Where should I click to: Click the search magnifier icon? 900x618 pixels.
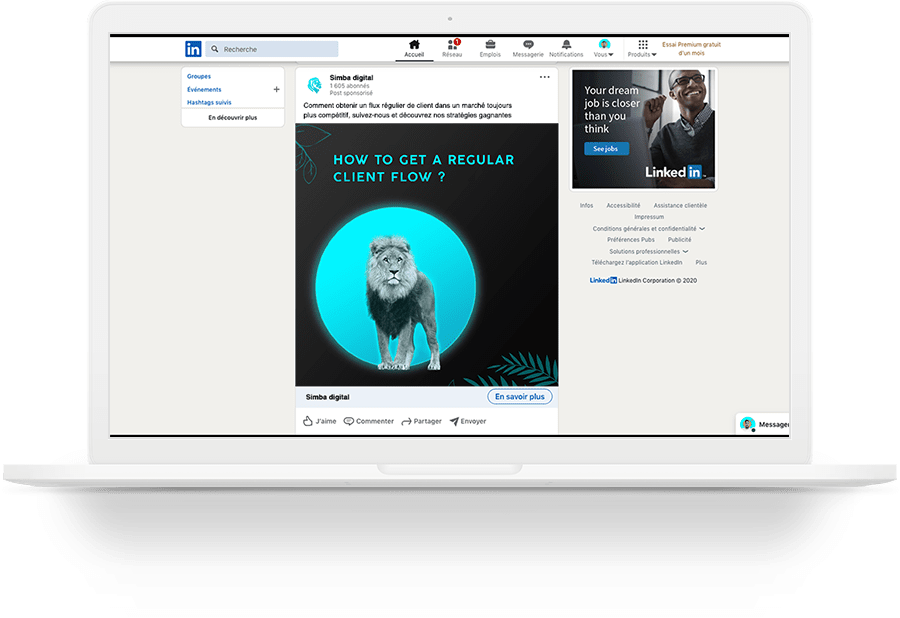[215, 49]
